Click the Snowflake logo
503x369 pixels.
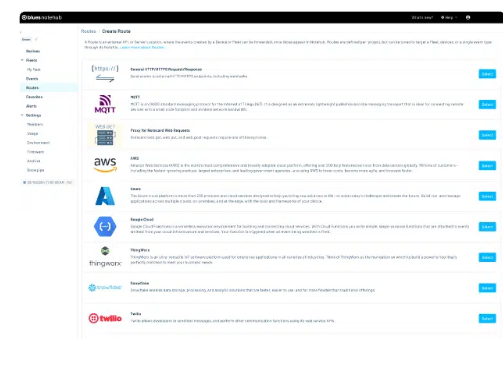click(x=105, y=287)
